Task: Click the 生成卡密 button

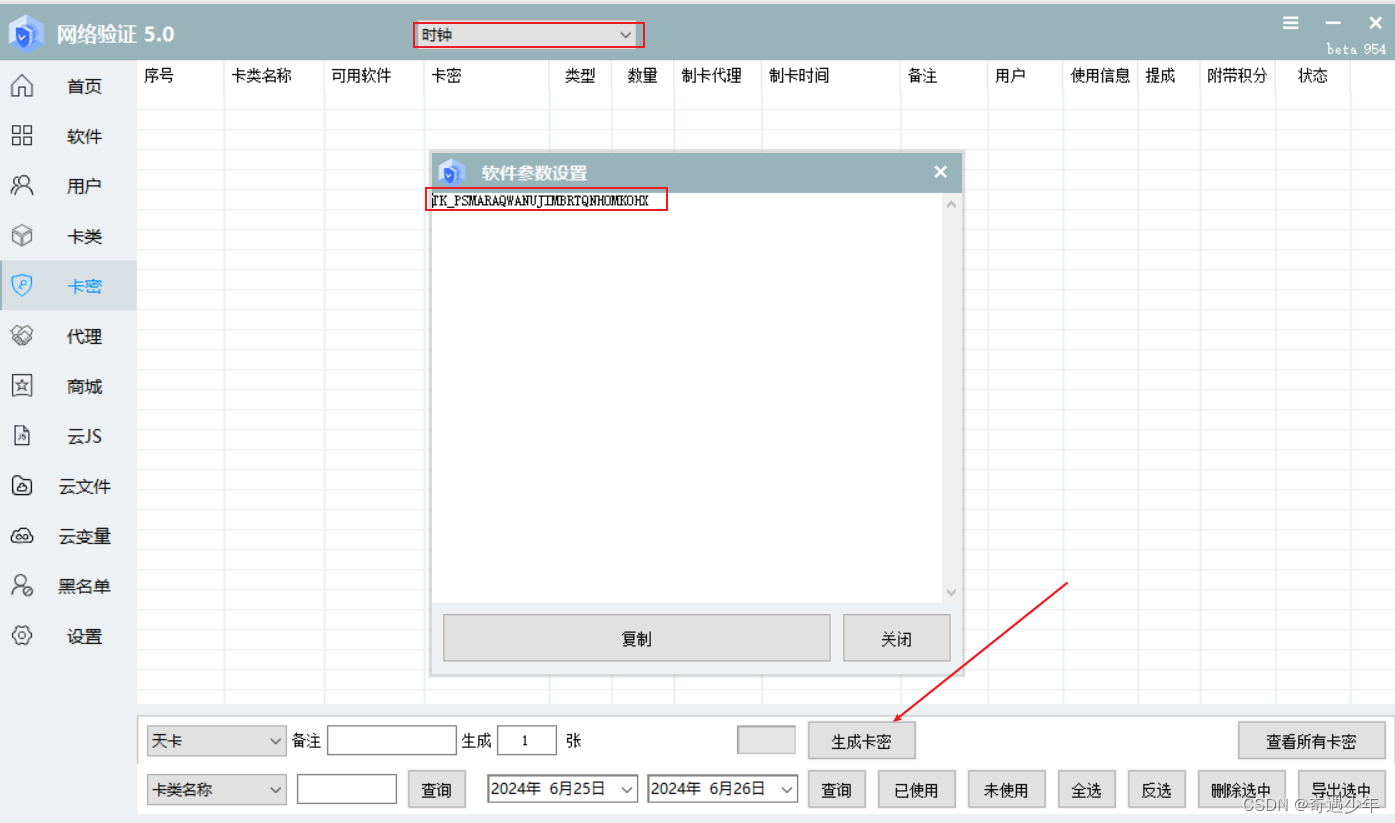Action: tap(861, 741)
